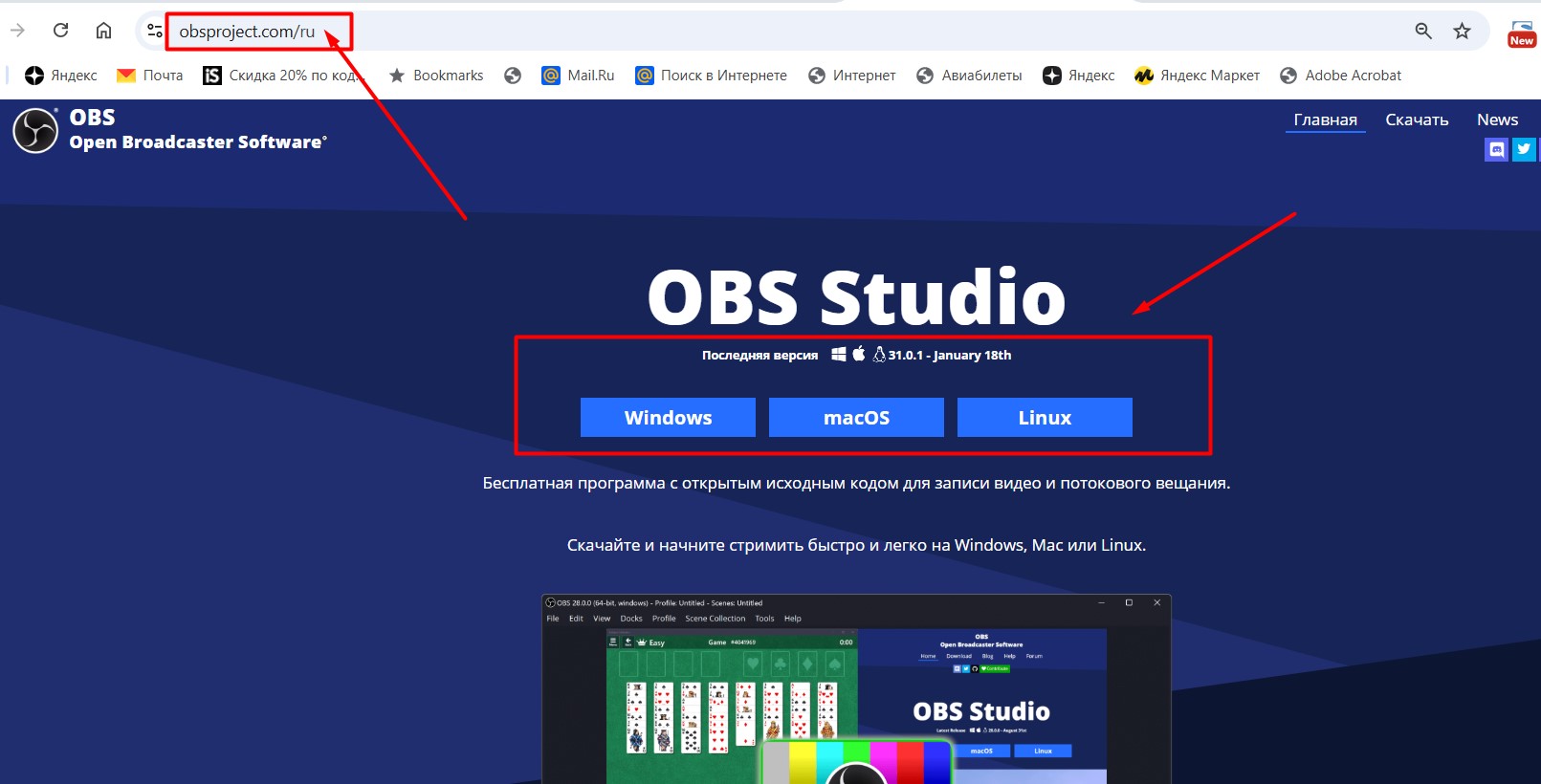Open the Яндекс Маркет bookmark
The image size is (1541, 784).
1197,76
